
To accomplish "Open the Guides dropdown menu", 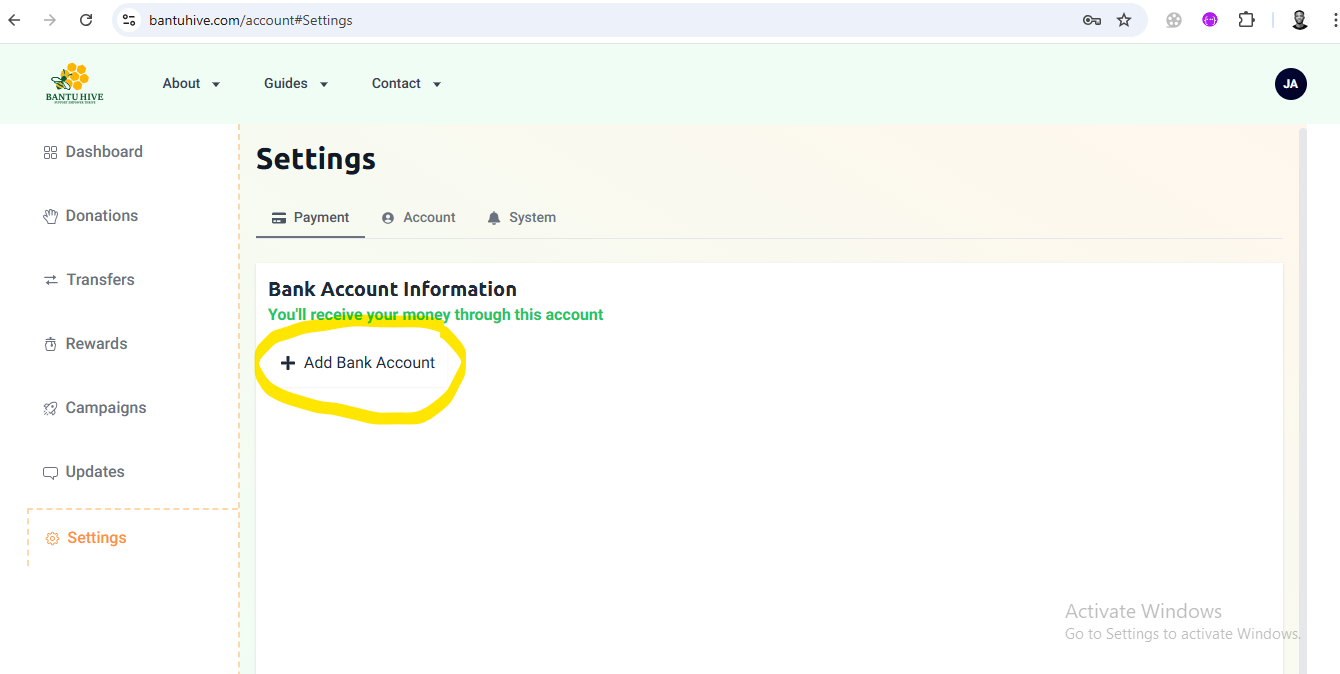I will [x=295, y=83].
